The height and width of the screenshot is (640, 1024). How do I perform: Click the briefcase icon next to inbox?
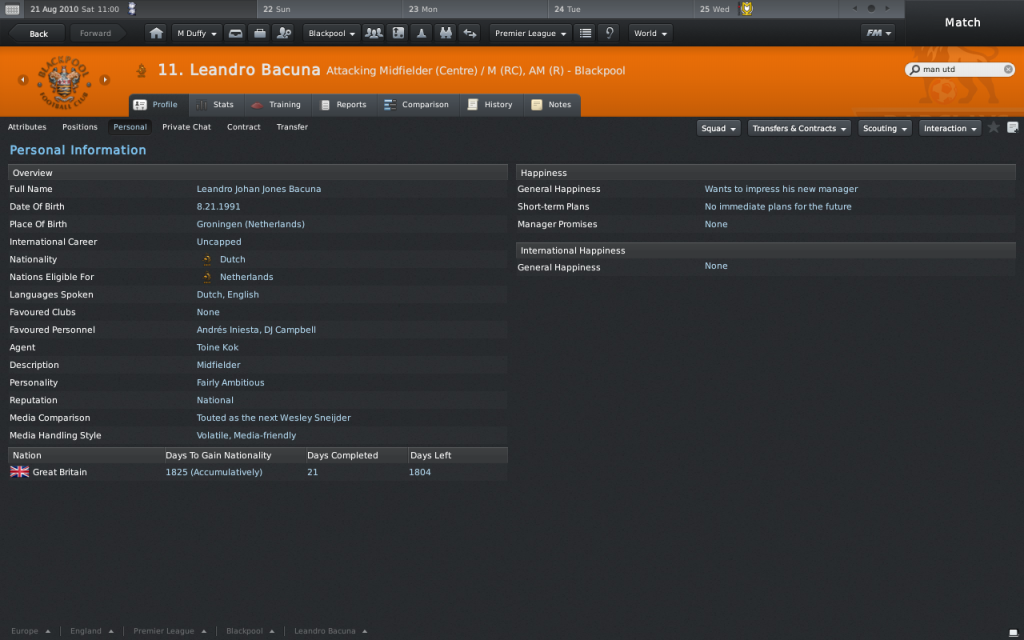pos(260,33)
